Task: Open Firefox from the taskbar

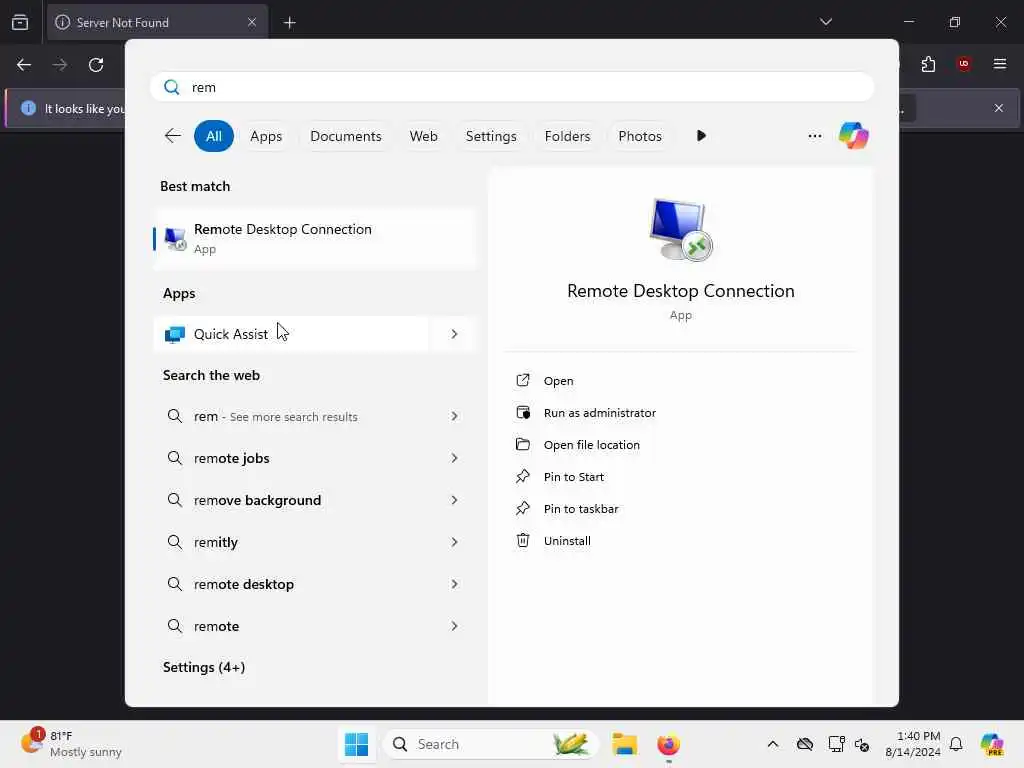Action: point(668,744)
